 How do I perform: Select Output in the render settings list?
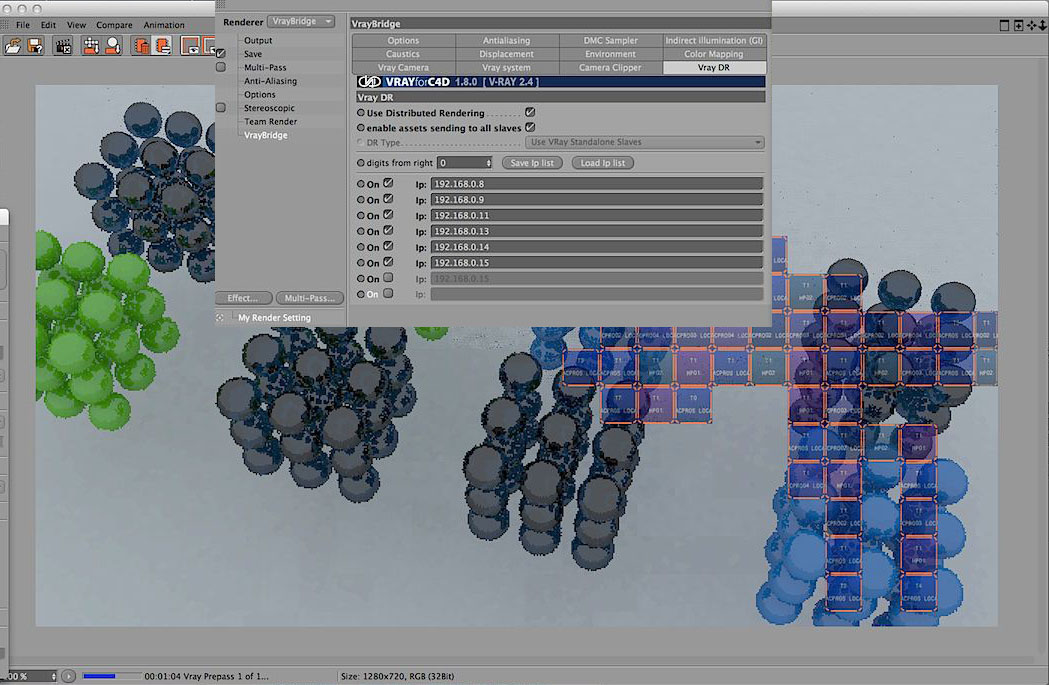tap(258, 40)
